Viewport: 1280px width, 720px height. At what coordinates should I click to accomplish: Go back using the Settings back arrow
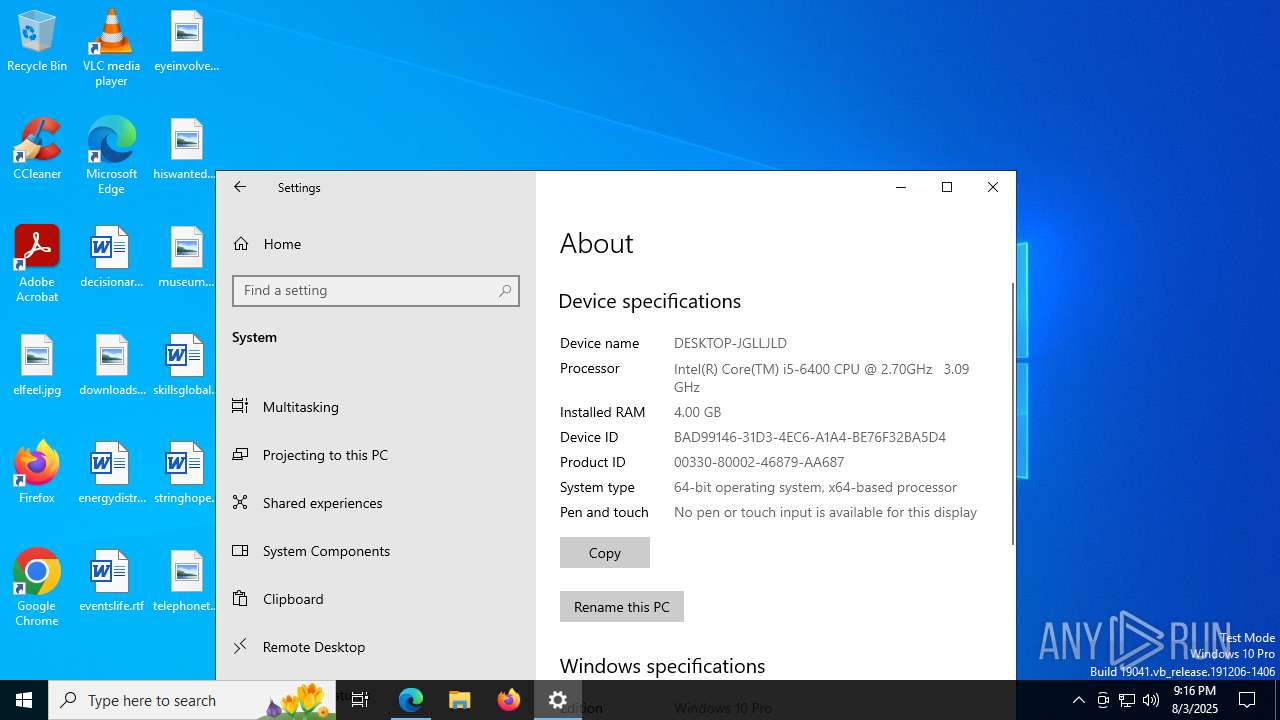coord(240,187)
